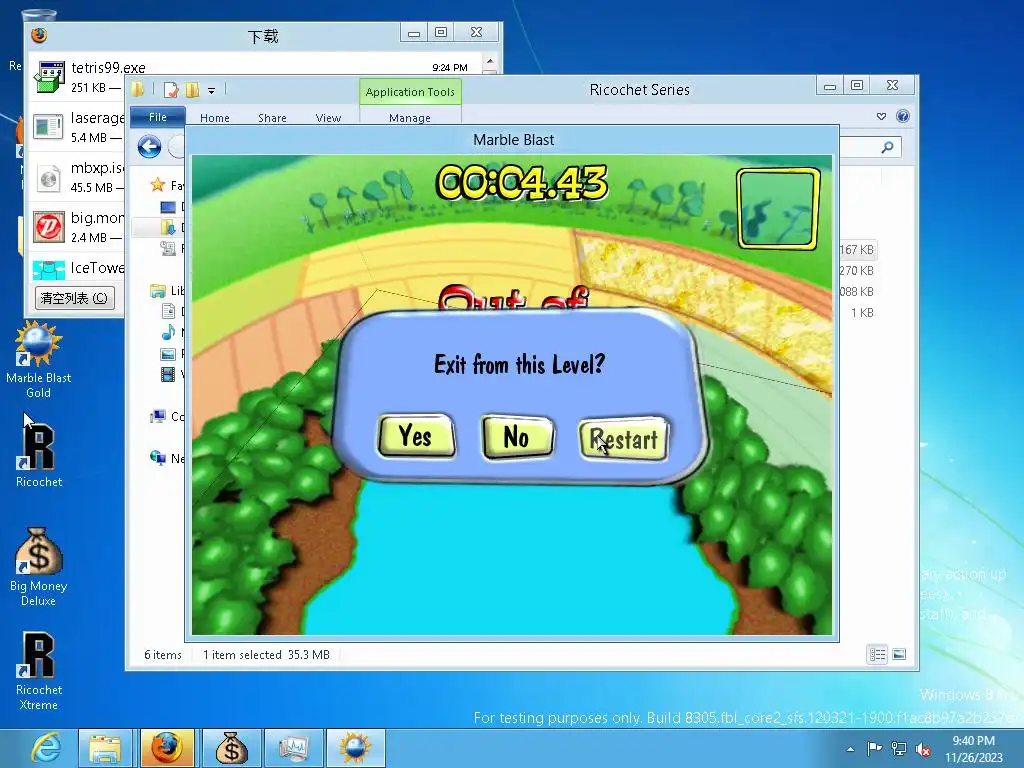Click the muted volume tray icon
Screen dimensions: 1024x768
point(923,749)
